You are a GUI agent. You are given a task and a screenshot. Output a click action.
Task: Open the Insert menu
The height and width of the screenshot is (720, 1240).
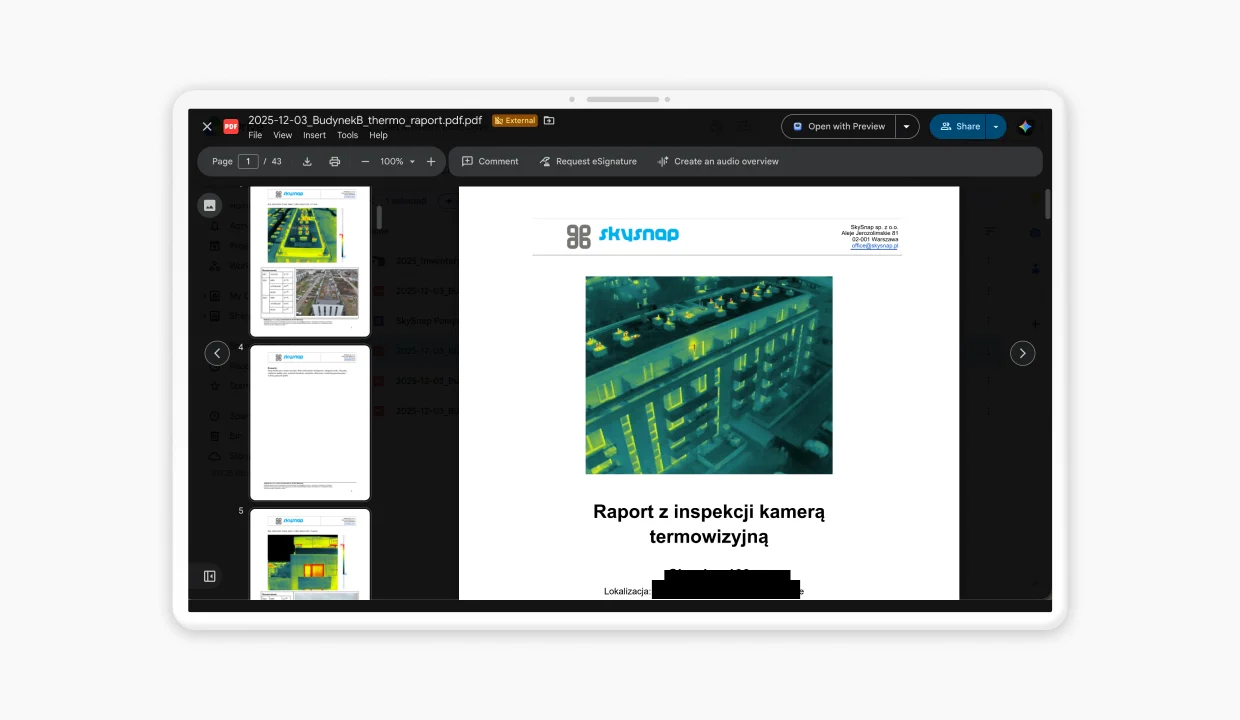pos(315,135)
